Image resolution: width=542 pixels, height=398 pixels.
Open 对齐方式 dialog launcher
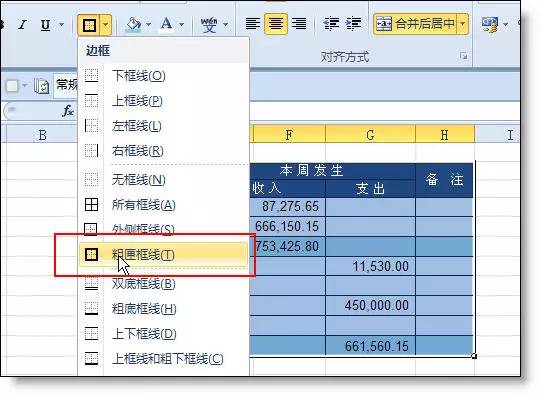[x=463, y=56]
